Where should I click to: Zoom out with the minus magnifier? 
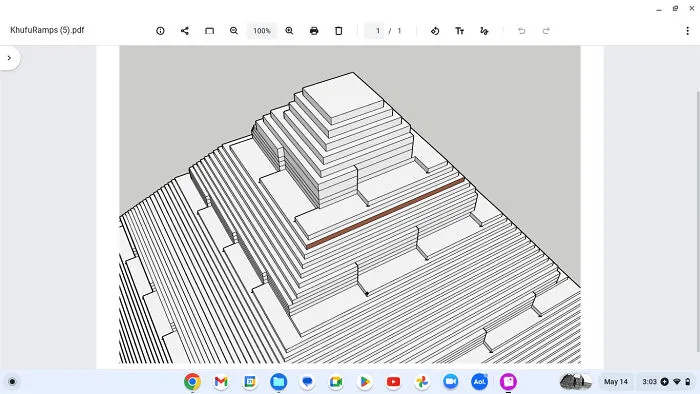click(x=234, y=31)
